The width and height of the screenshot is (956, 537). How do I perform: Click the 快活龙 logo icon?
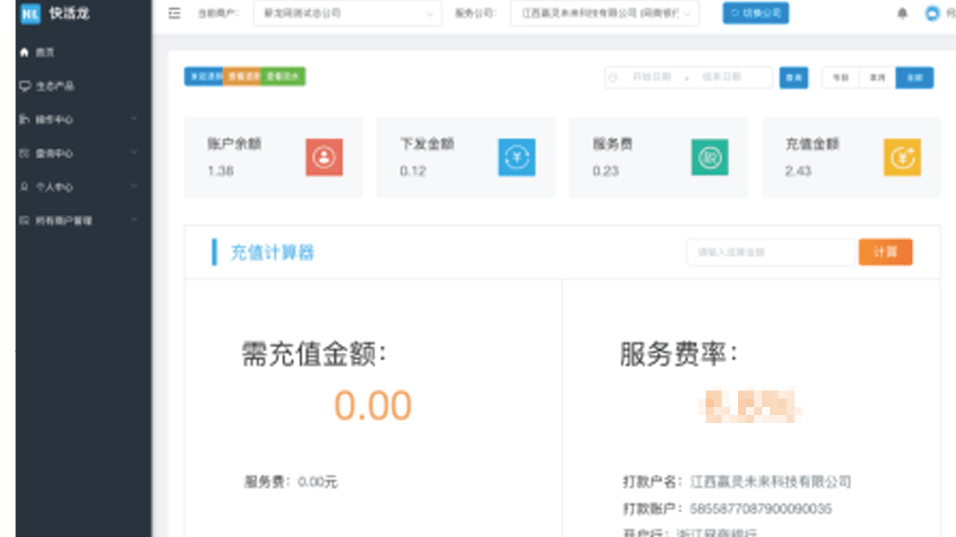point(30,13)
